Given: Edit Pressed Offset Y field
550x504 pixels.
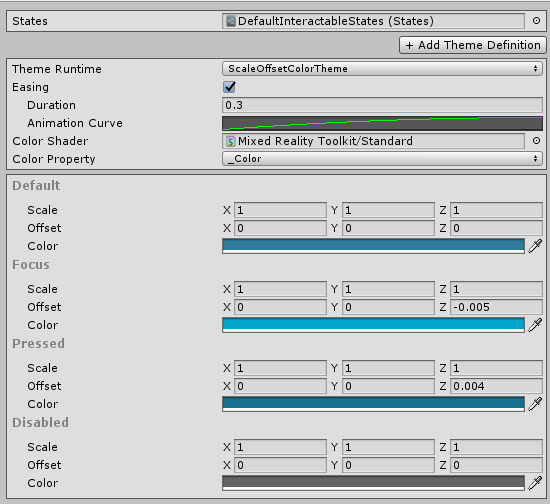Looking at the screenshot, I should coord(388,386).
